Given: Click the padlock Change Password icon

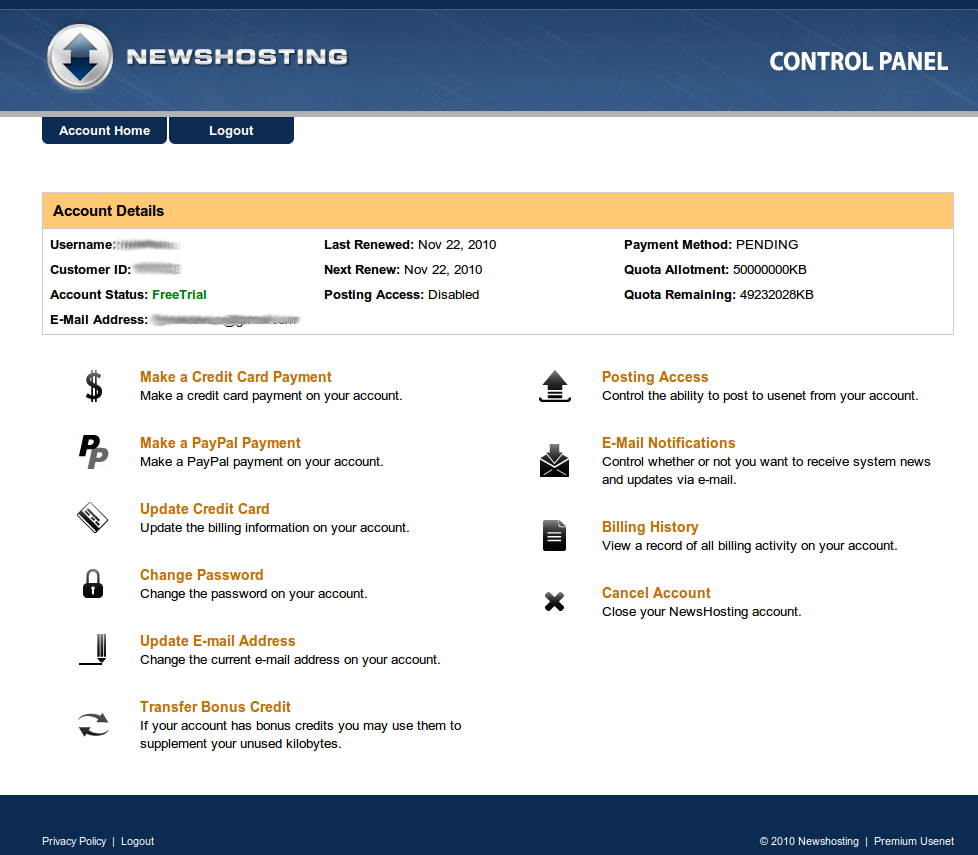Looking at the screenshot, I should [x=93, y=584].
